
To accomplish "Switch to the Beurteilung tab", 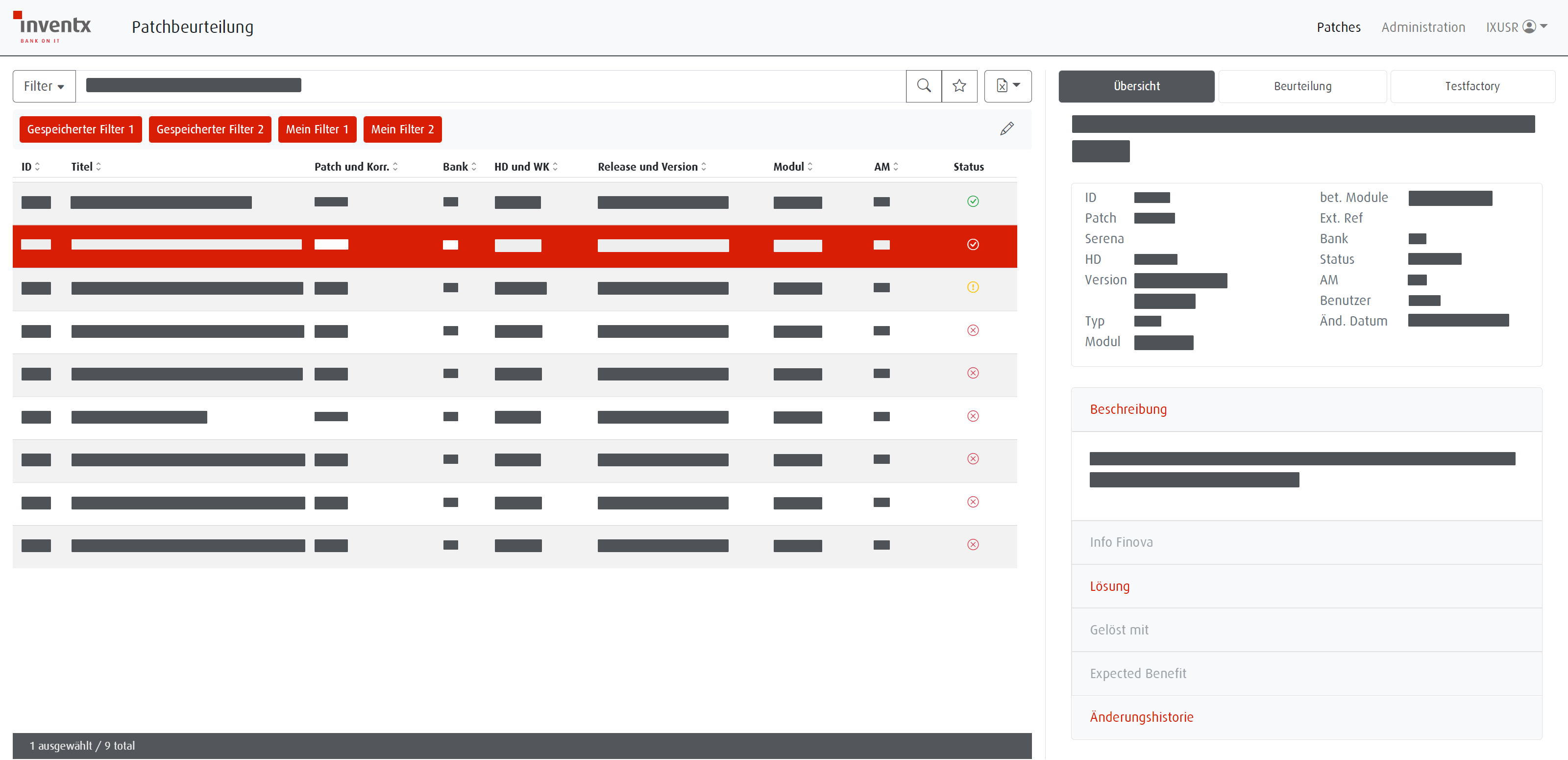I will (1302, 86).
